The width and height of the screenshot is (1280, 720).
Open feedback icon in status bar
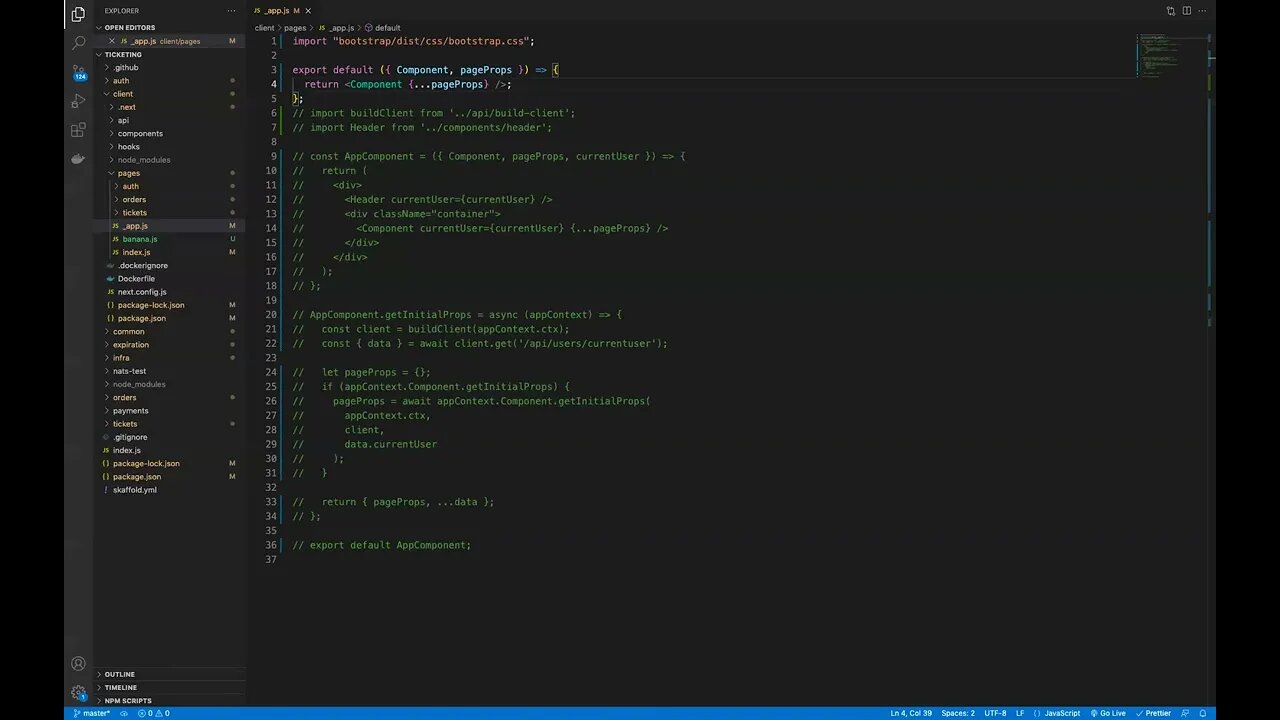click(1187, 713)
